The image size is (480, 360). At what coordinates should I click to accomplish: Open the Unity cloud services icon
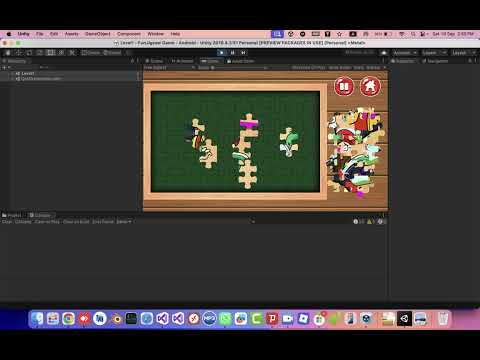(384, 53)
